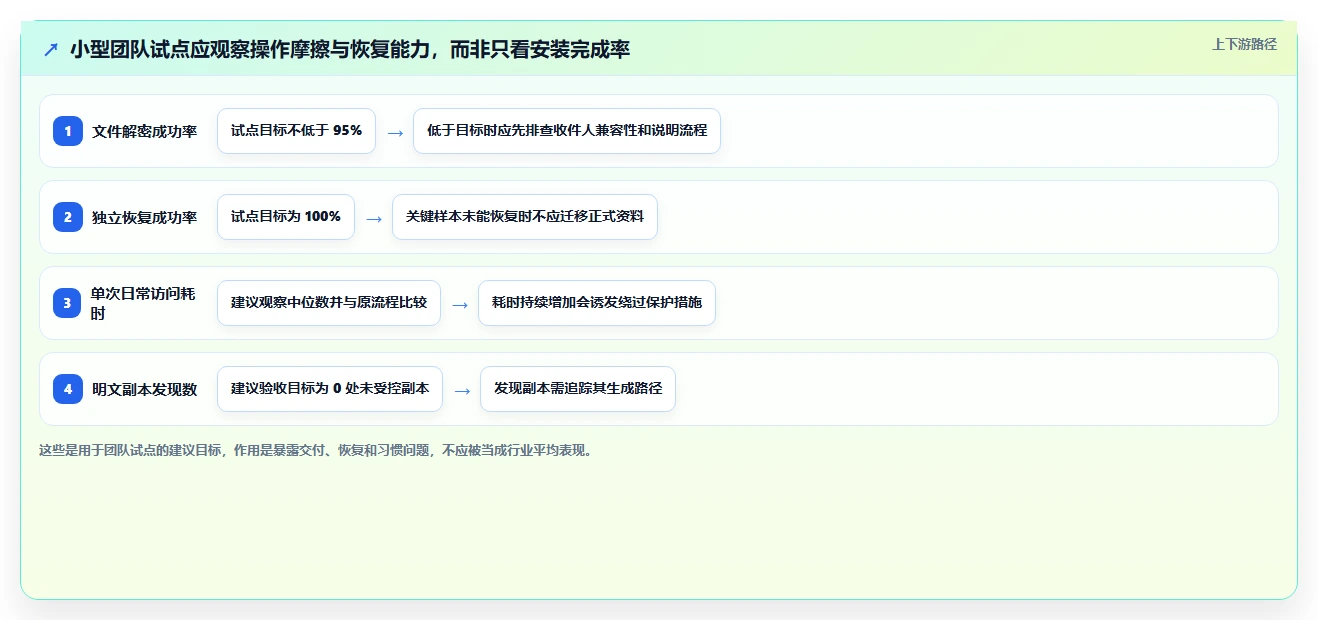Click the 低于目标时应先排查收件人兼容性和说明流程 chip
Screen dimensions: 1318x620
[x=567, y=131]
